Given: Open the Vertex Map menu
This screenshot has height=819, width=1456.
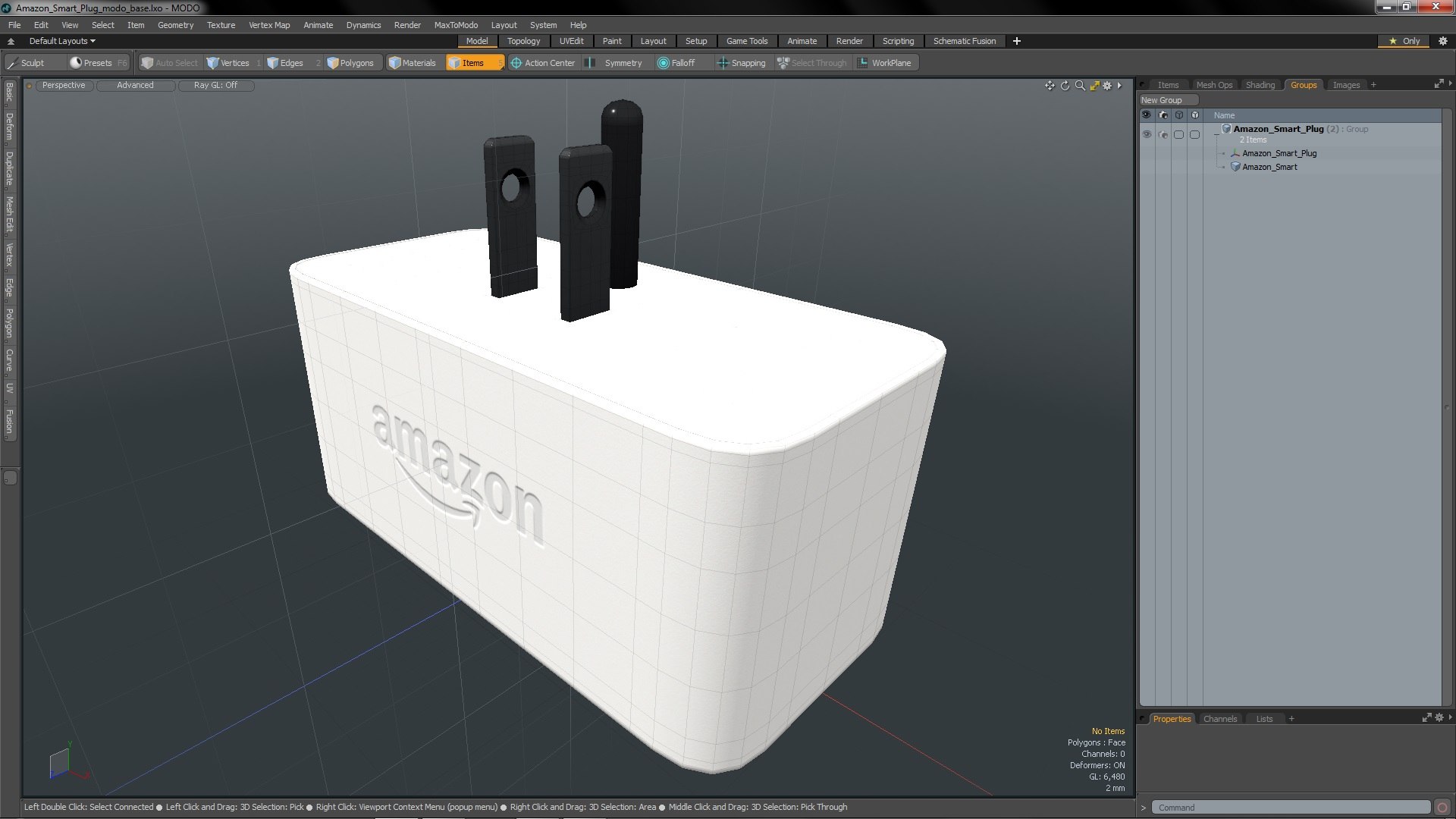Looking at the screenshot, I should (x=269, y=25).
